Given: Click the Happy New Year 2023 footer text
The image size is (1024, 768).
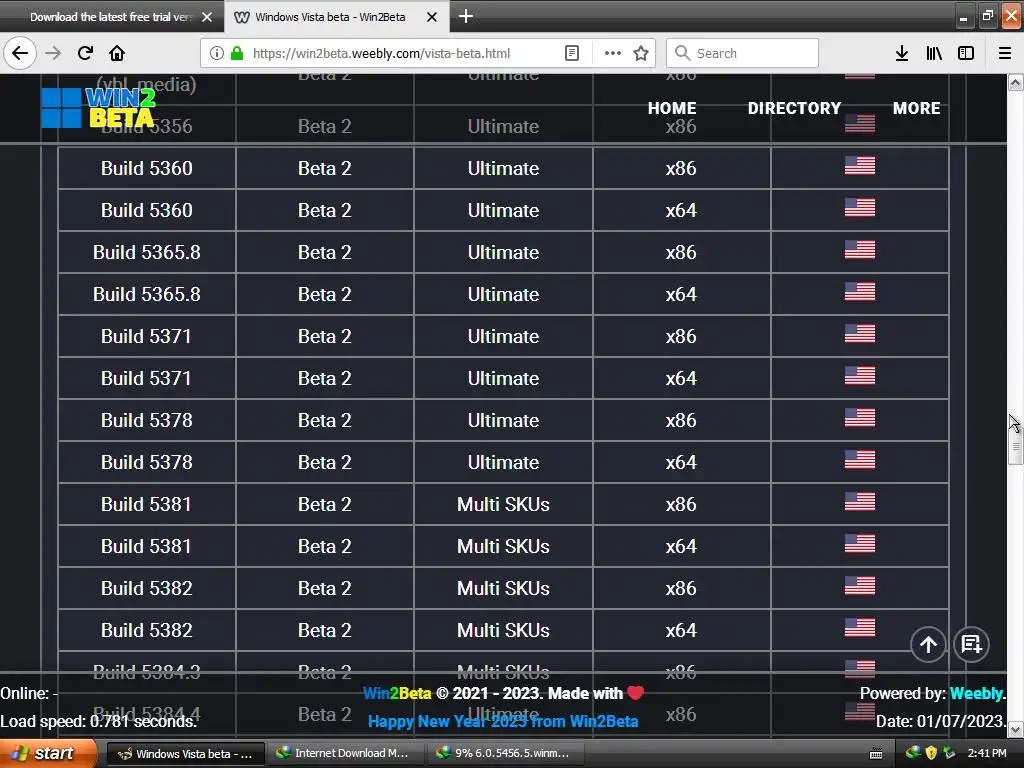Looking at the screenshot, I should point(503,722).
